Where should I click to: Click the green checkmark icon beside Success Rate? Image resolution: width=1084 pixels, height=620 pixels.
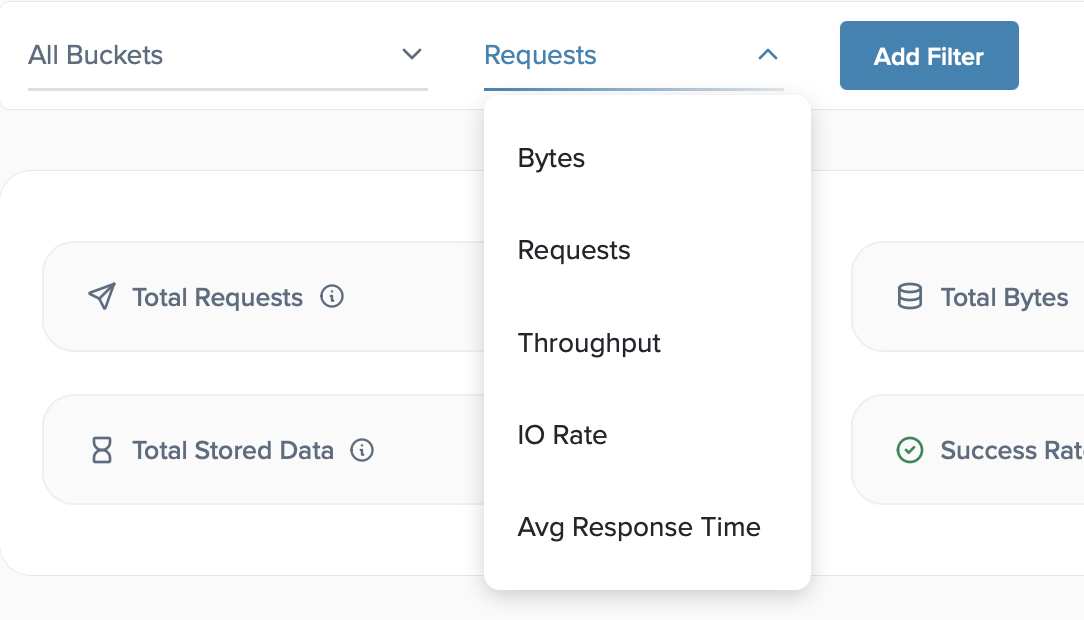coord(909,450)
